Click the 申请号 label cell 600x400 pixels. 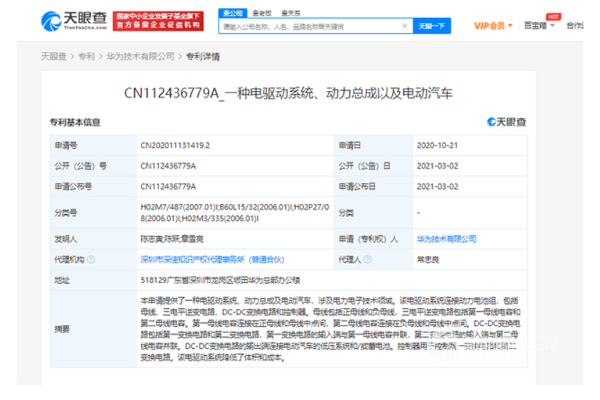[93, 145]
